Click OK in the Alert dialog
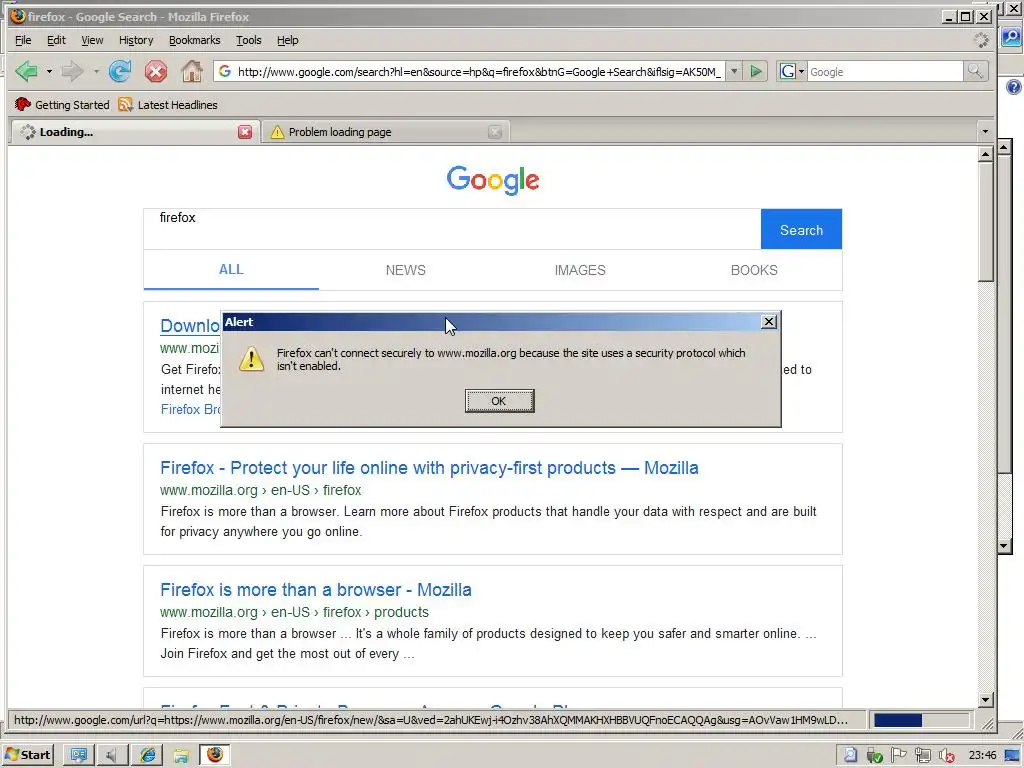The width and height of the screenshot is (1024, 768). (x=499, y=401)
